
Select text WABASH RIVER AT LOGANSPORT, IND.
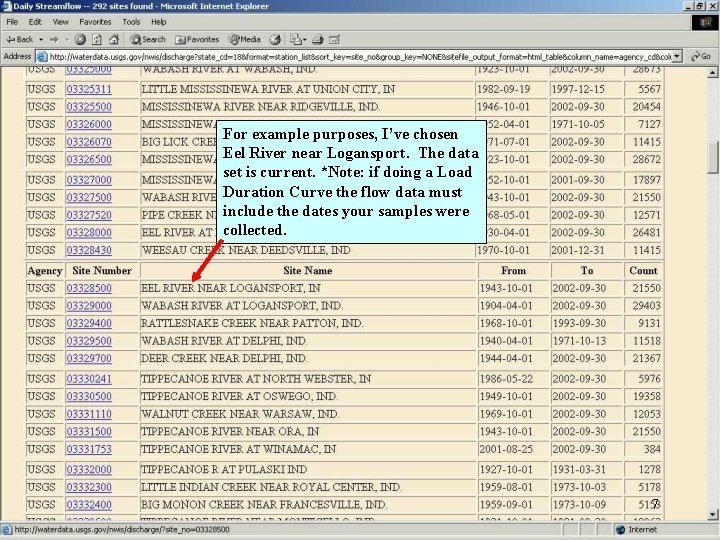pyautogui.click(x=242, y=306)
